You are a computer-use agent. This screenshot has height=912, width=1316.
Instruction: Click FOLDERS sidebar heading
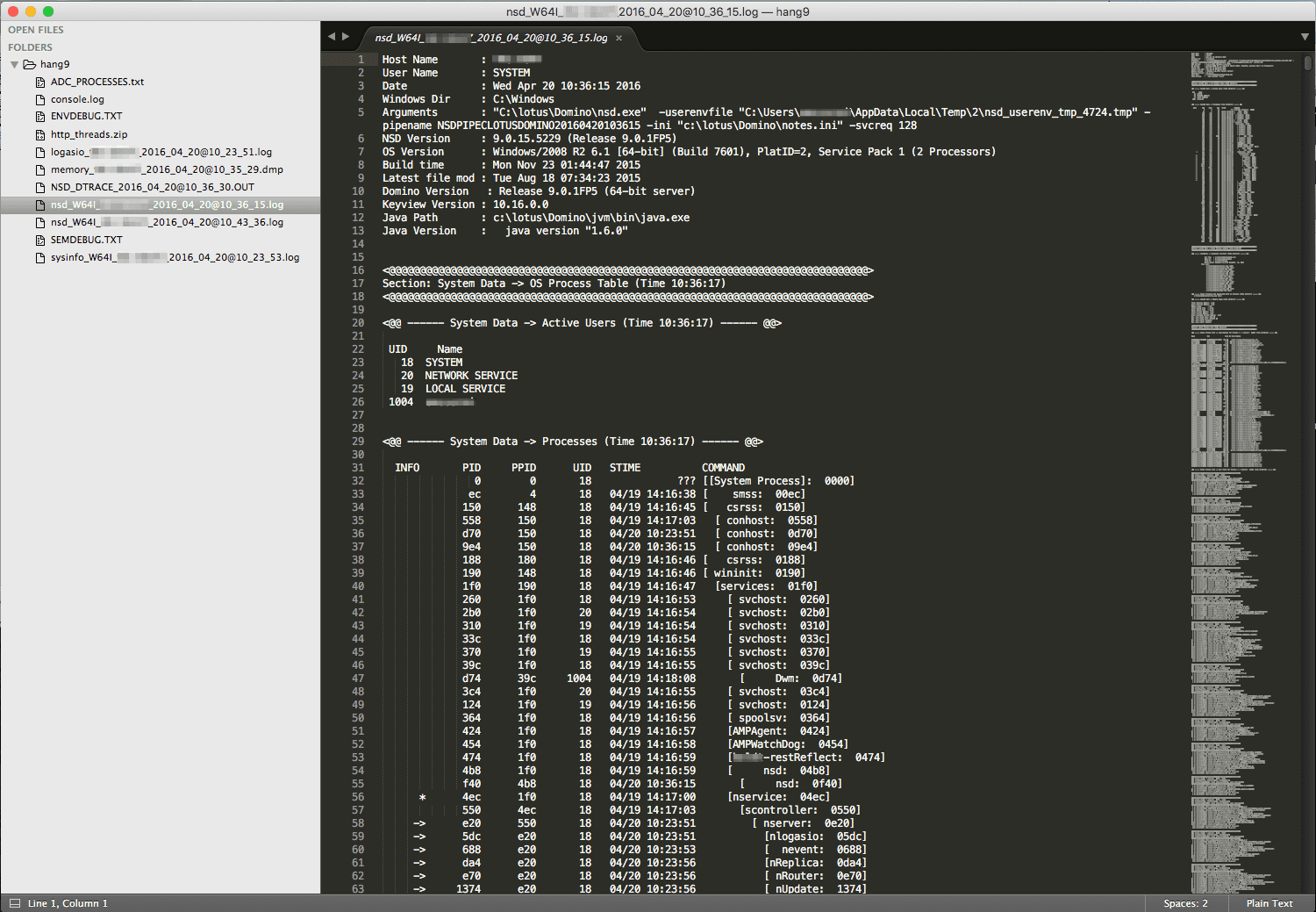coord(31,47)
